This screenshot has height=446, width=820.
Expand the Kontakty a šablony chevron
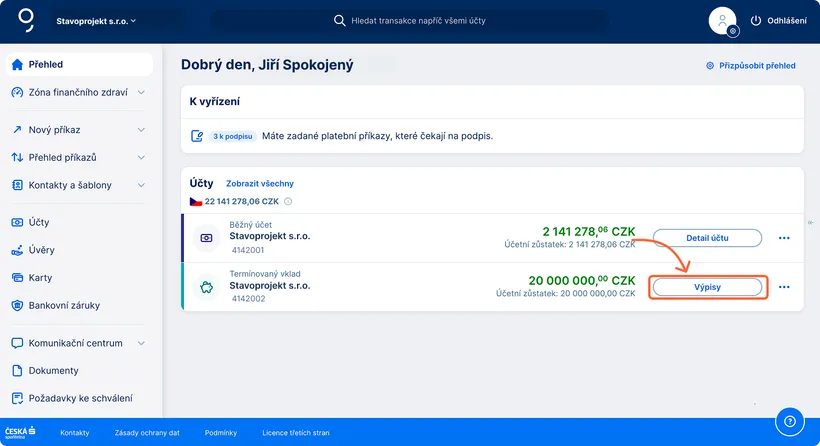(x=141, y=185)
